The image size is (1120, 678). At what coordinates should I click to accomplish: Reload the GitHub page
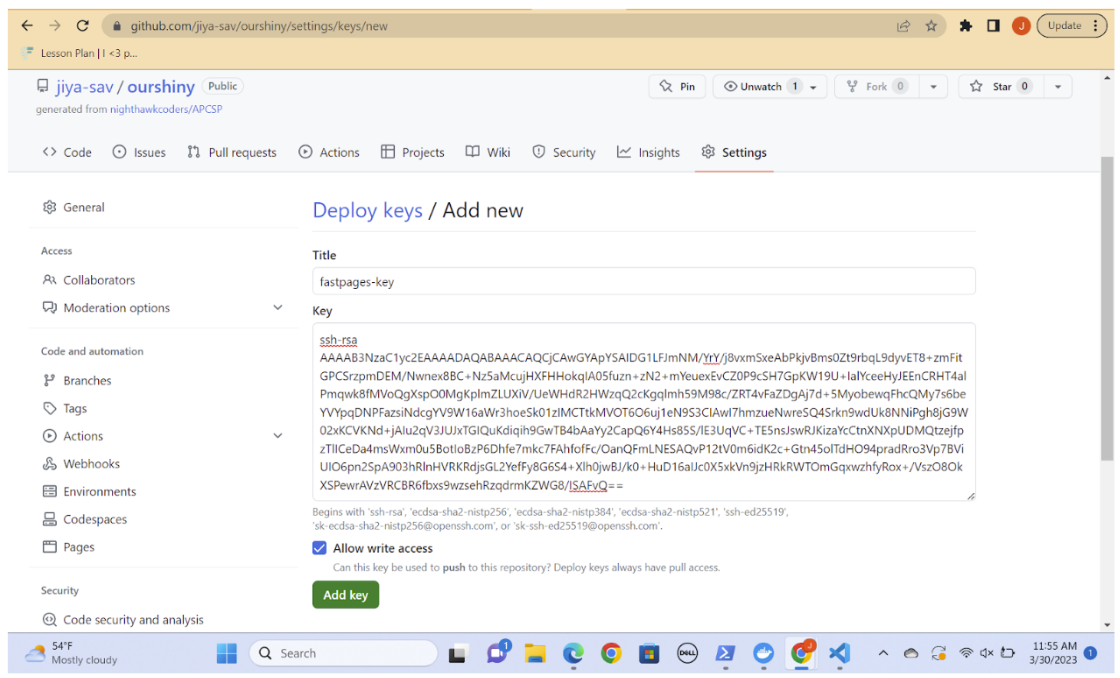[x=83, y=26]
